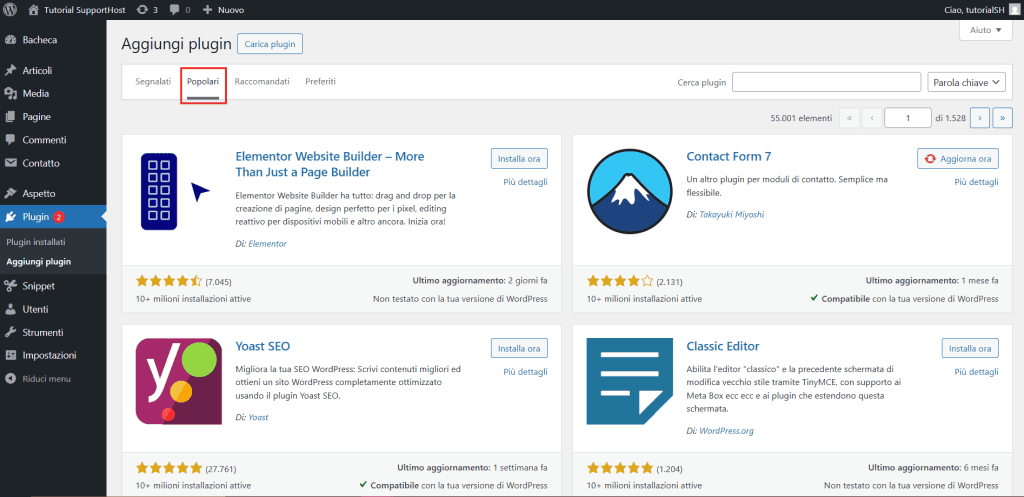The image size is (1024, 497).
Task: Open the Elementor author link
Action: (x=268, y=244)
